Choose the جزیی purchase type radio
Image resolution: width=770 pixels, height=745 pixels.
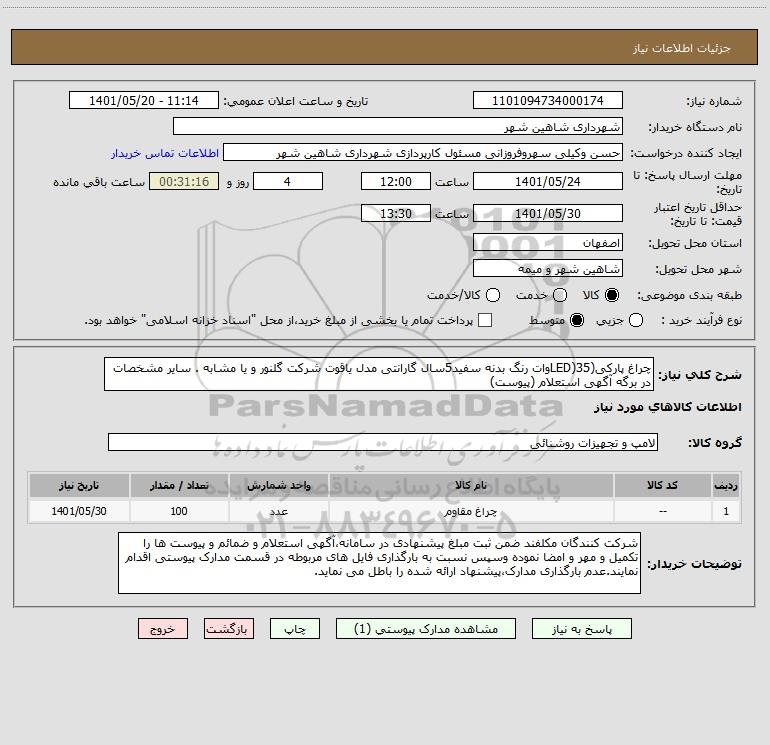coord(635,320)
